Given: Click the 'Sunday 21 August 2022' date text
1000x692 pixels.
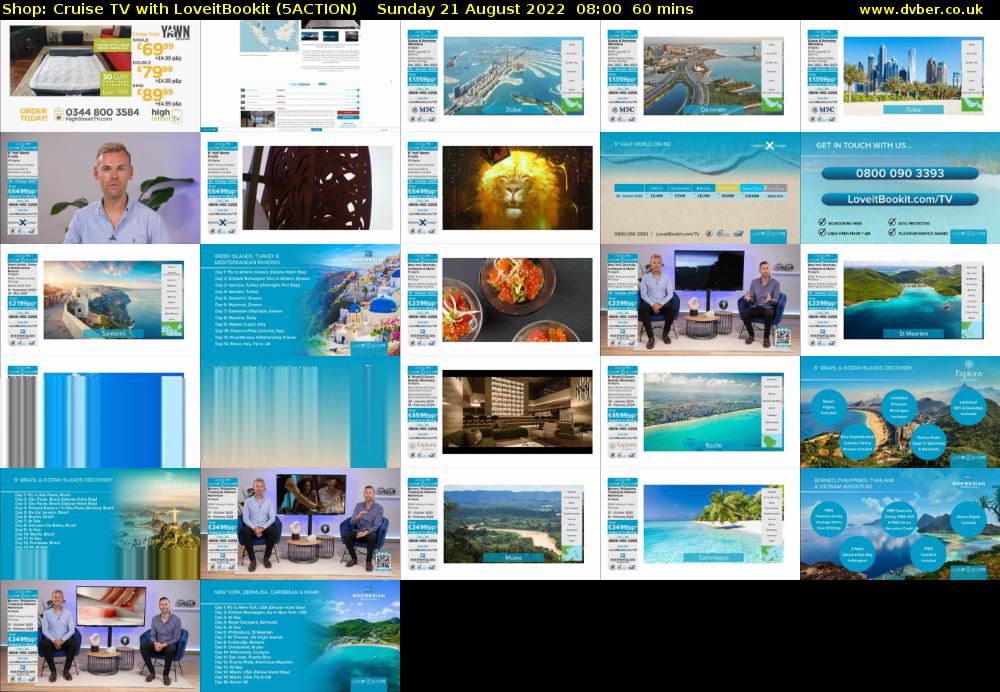Looking at the screenshot, I should [471, 10].
